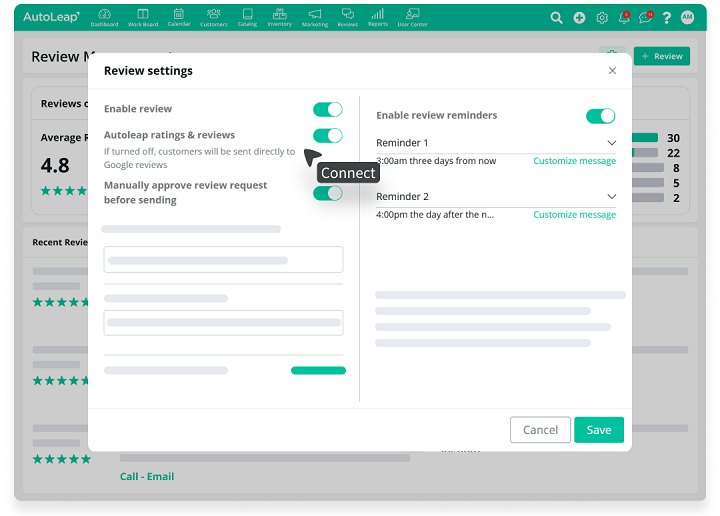The width and height of the screenshot is (720, 516).
Task: Open the Inventory nav icon
Action: click(x=279, y=17)
